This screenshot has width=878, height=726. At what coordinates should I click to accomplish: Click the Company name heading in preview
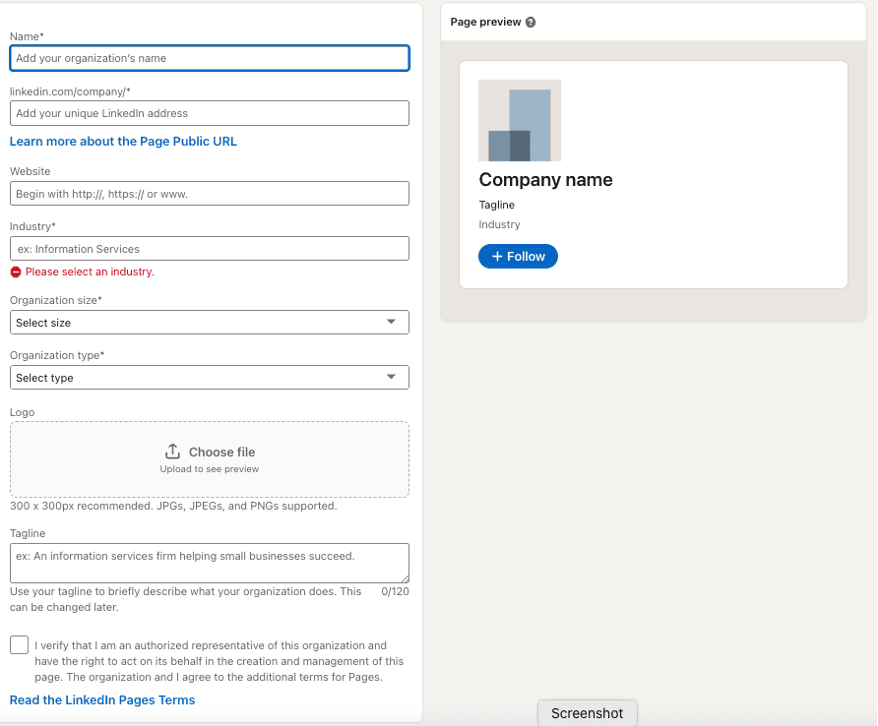coord(545,180)
